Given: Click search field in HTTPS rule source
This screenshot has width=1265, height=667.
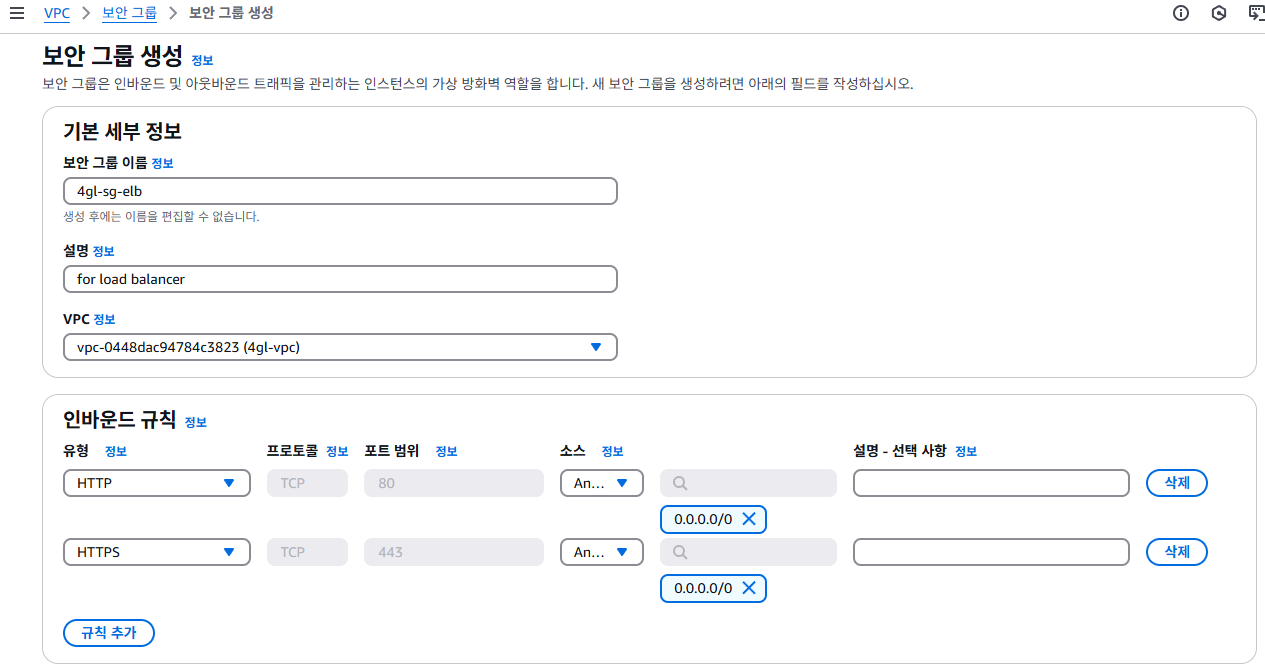Looking at the screenshot, I should tap(748, 552).
